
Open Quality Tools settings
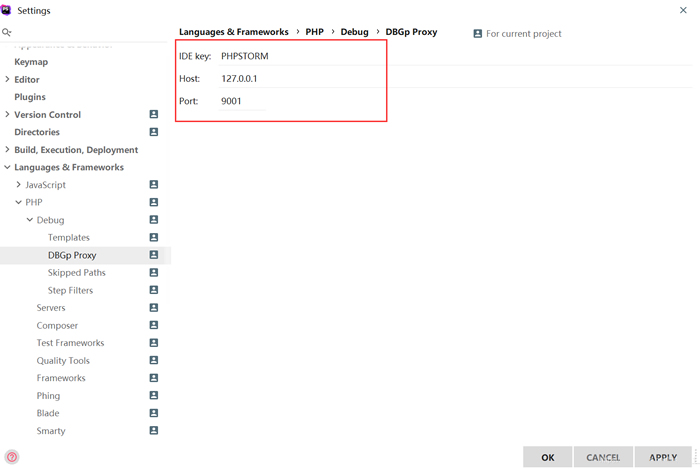63,361
